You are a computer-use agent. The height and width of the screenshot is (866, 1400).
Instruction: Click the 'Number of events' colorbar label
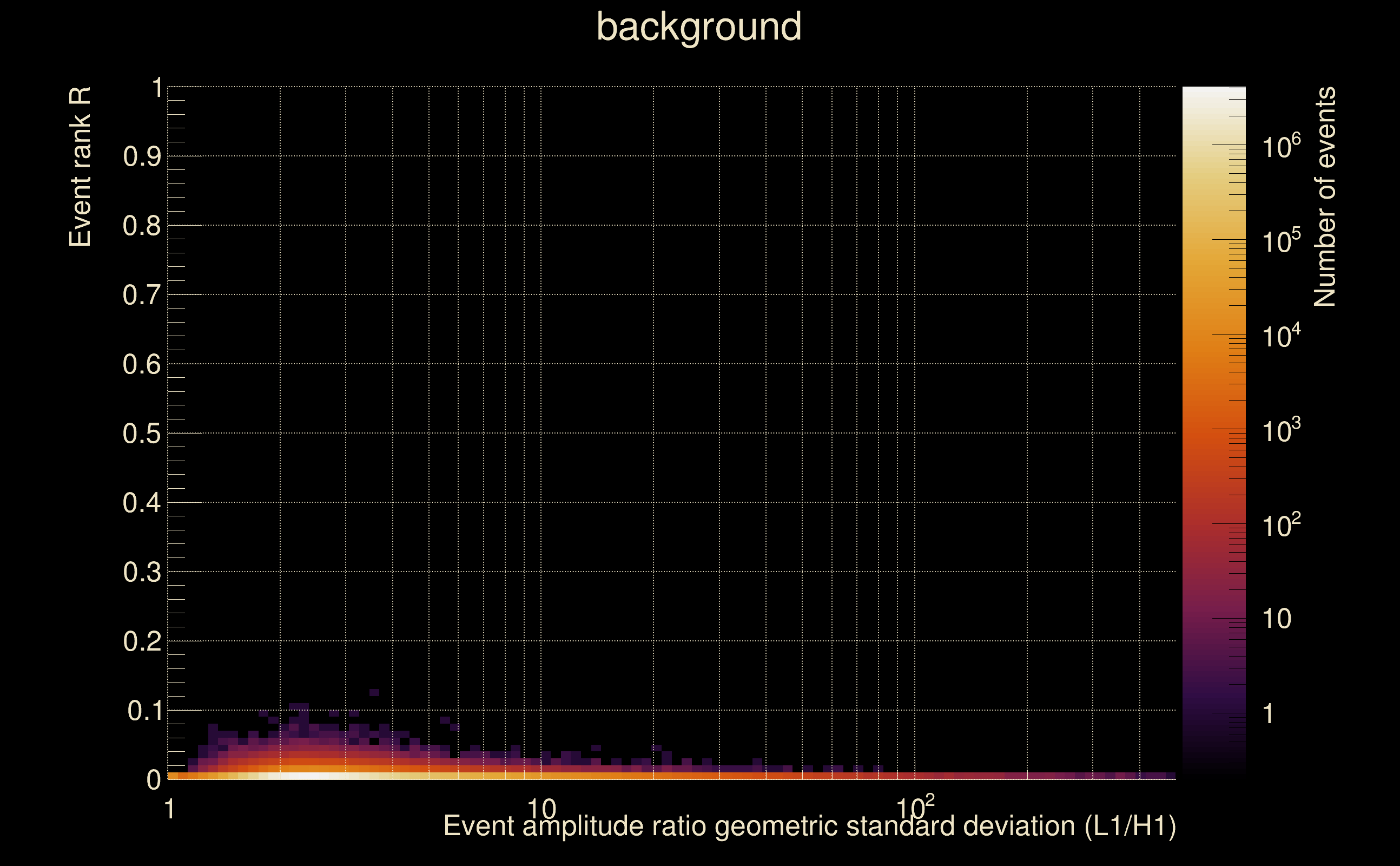1324,196
